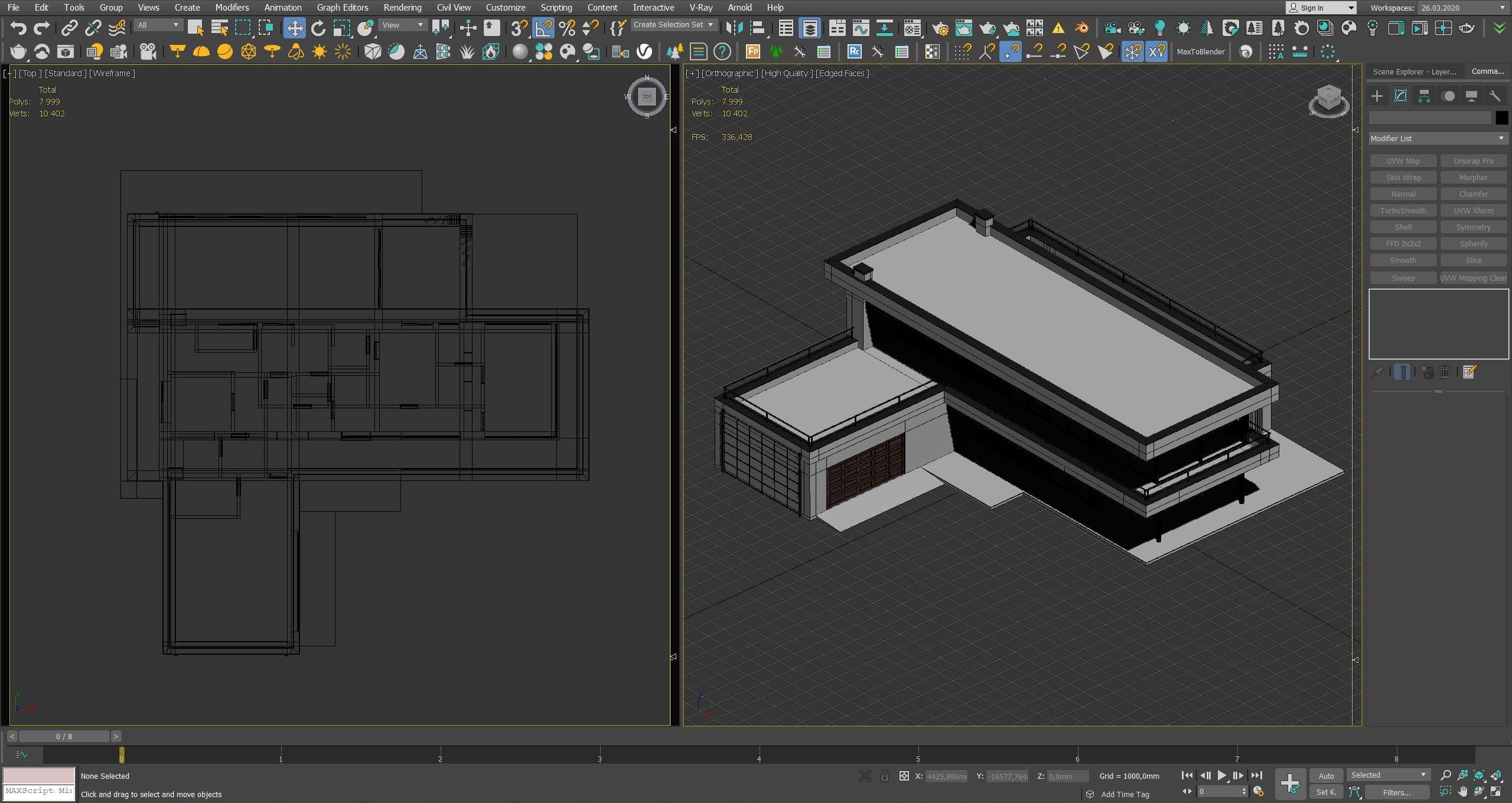The height and width of the screenshot is (803, 1512).
Task: Click the Mirror tool icon
Action: 734,28
